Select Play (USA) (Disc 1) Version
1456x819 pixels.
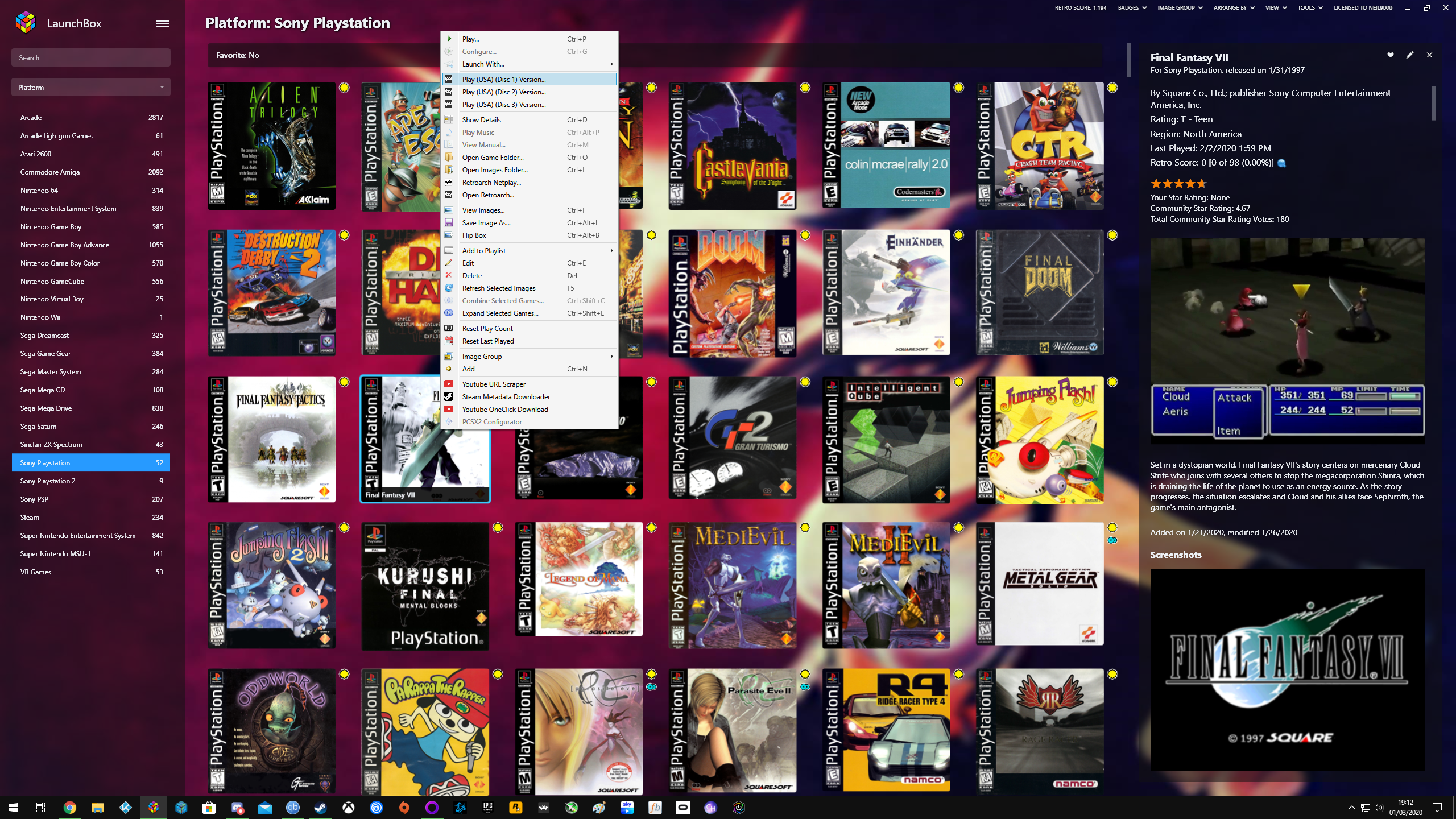pos(530,80)
